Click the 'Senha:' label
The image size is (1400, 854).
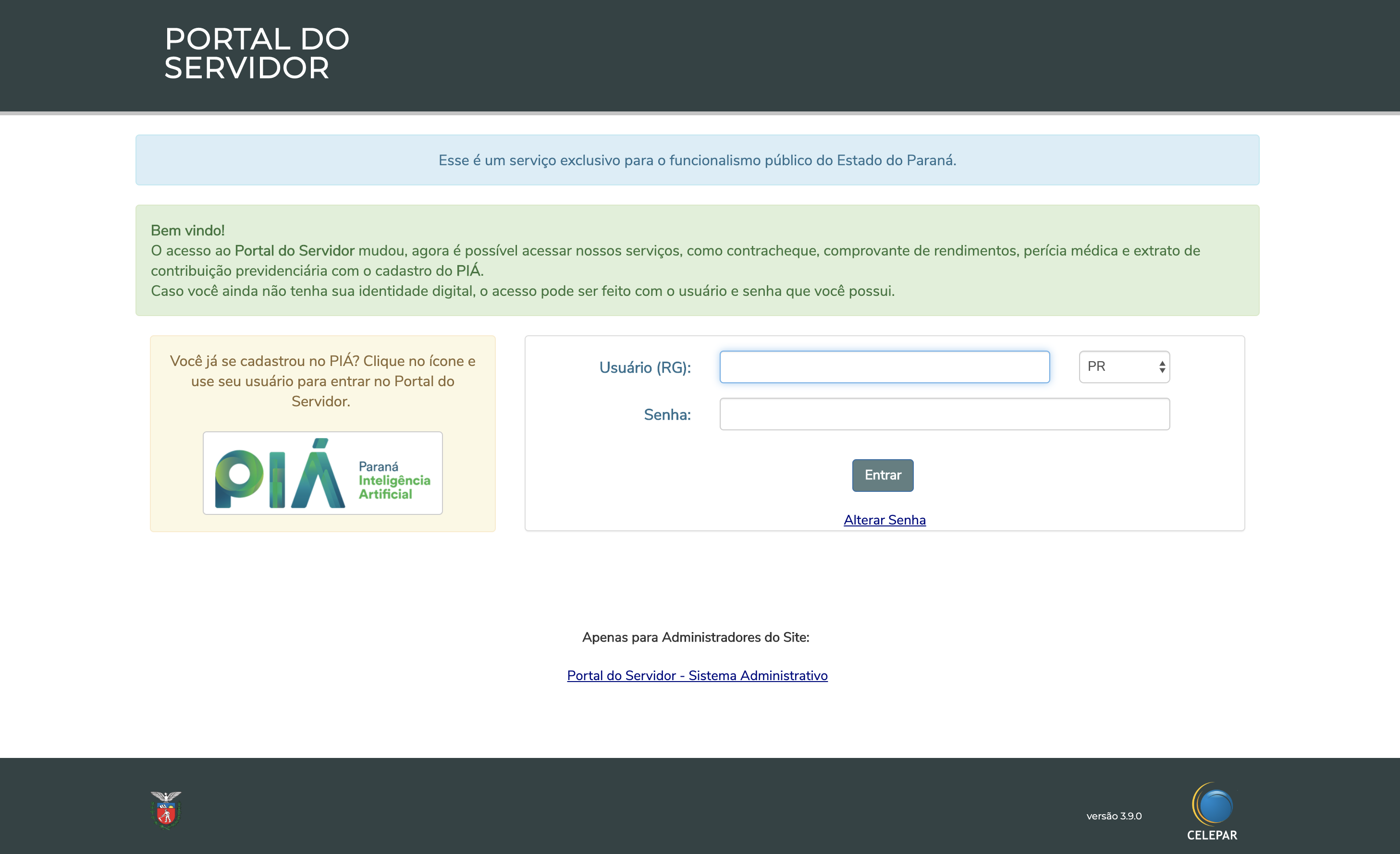pyautogui.click(x=667, y=415)
